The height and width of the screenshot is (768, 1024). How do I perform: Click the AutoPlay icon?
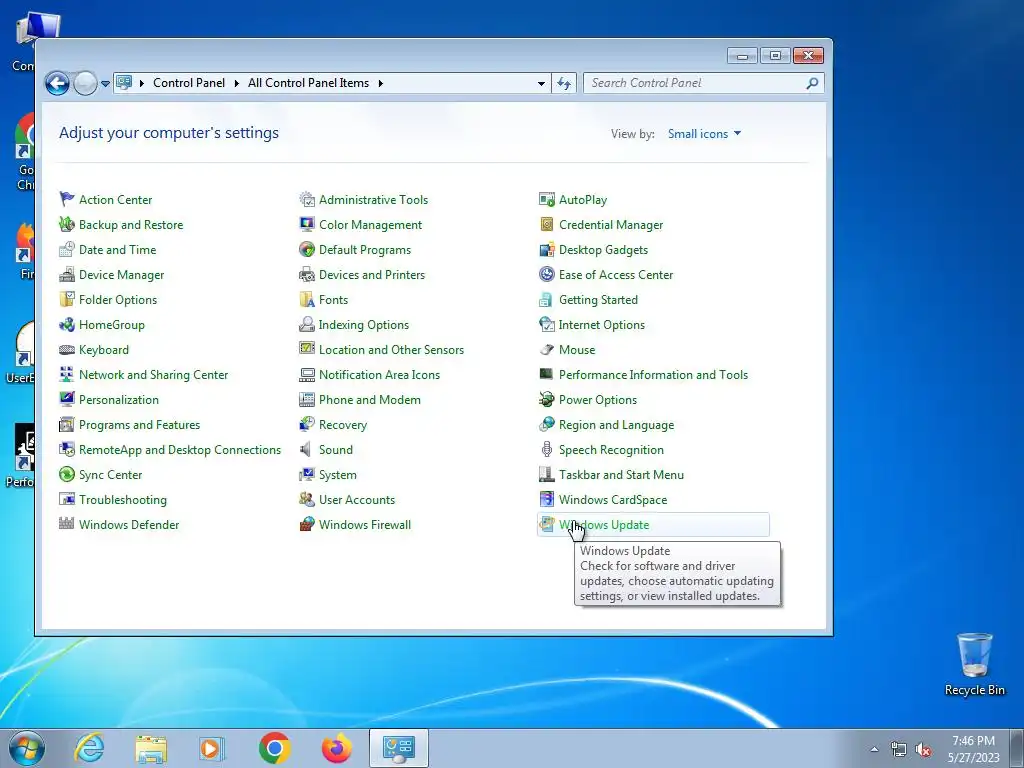click(547, 199)
